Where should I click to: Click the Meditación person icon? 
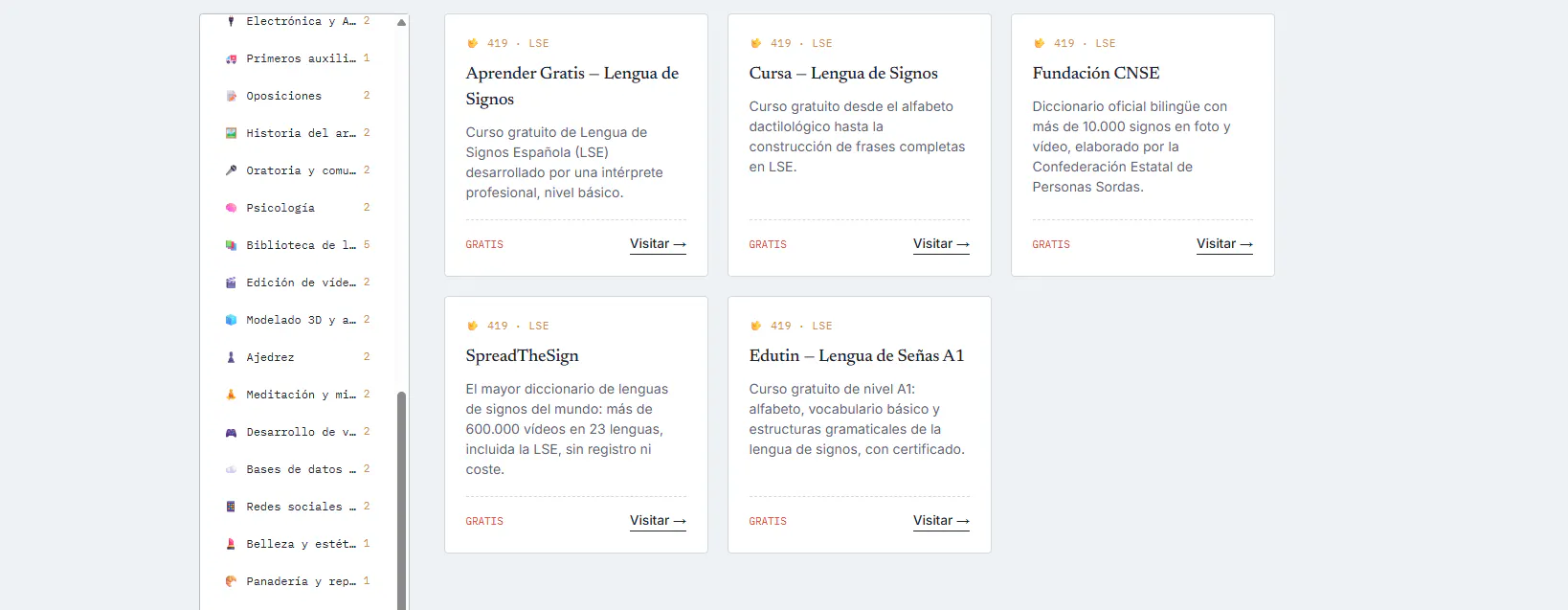click(x=231, y=395)
